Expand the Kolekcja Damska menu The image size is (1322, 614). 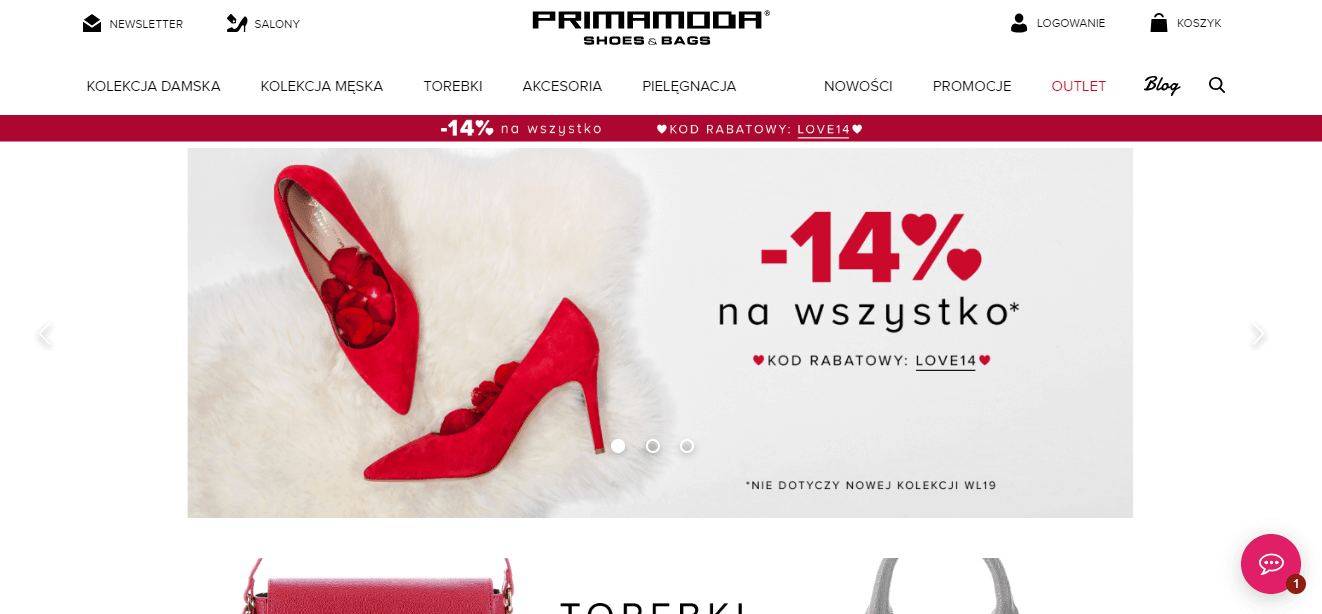click(154, 86)
